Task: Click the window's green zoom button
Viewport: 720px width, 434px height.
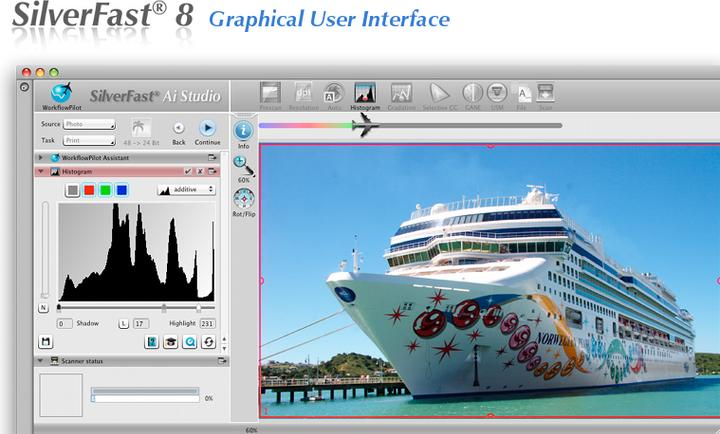Action: pos(54,72)
